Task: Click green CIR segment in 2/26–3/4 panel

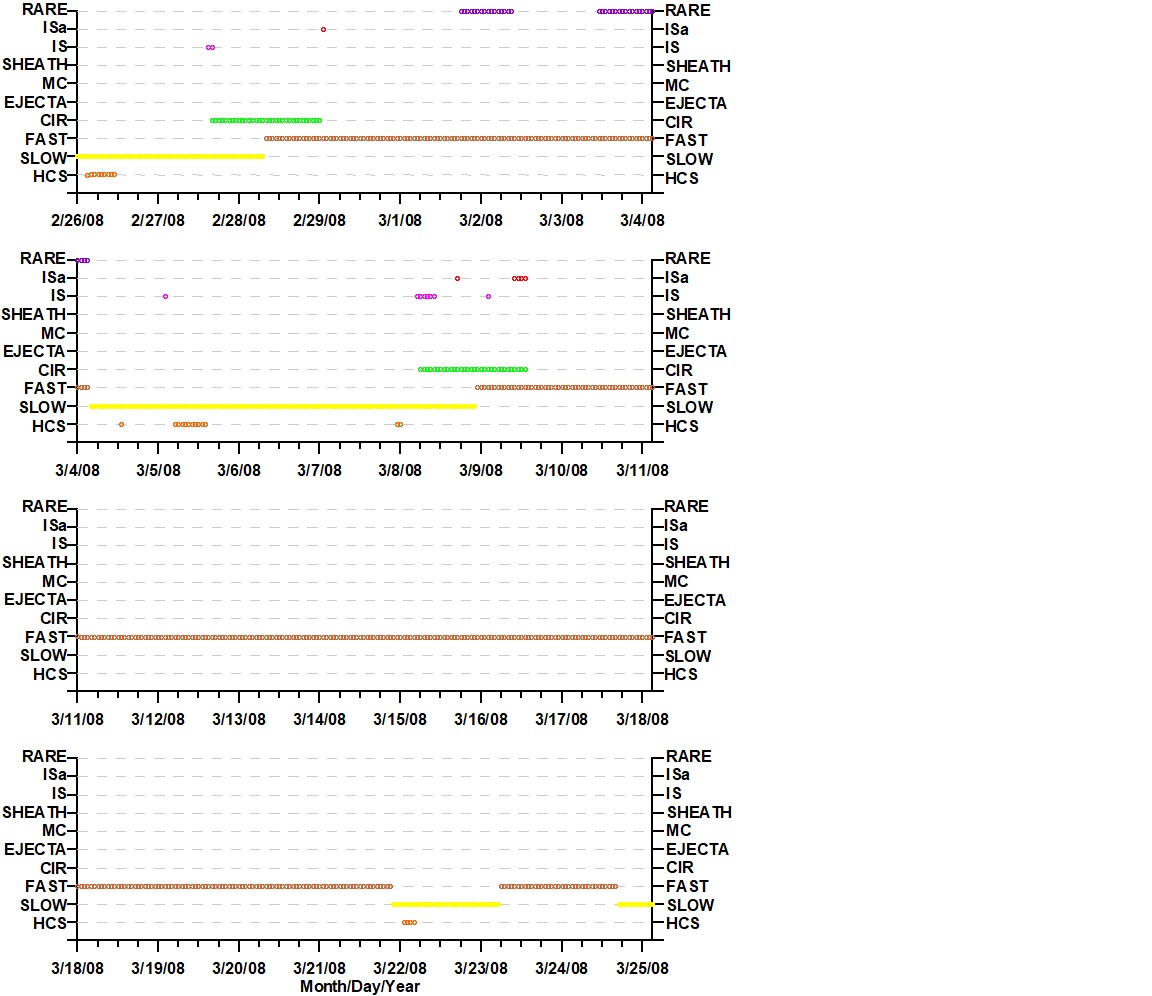Action: click(x=266, y=120)
